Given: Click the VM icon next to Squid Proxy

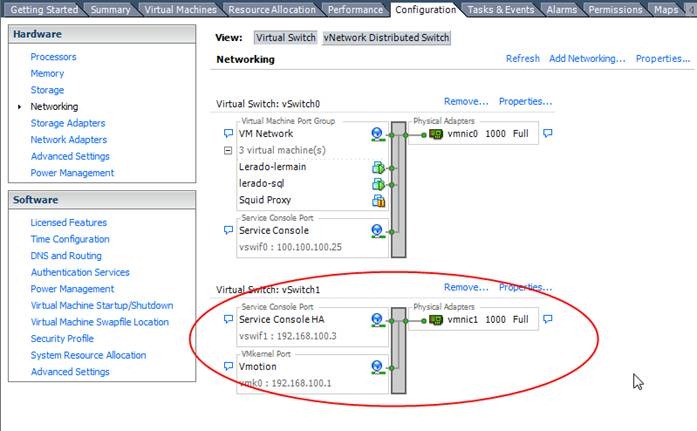Looking at the screenshot, I should click(378, 200).
